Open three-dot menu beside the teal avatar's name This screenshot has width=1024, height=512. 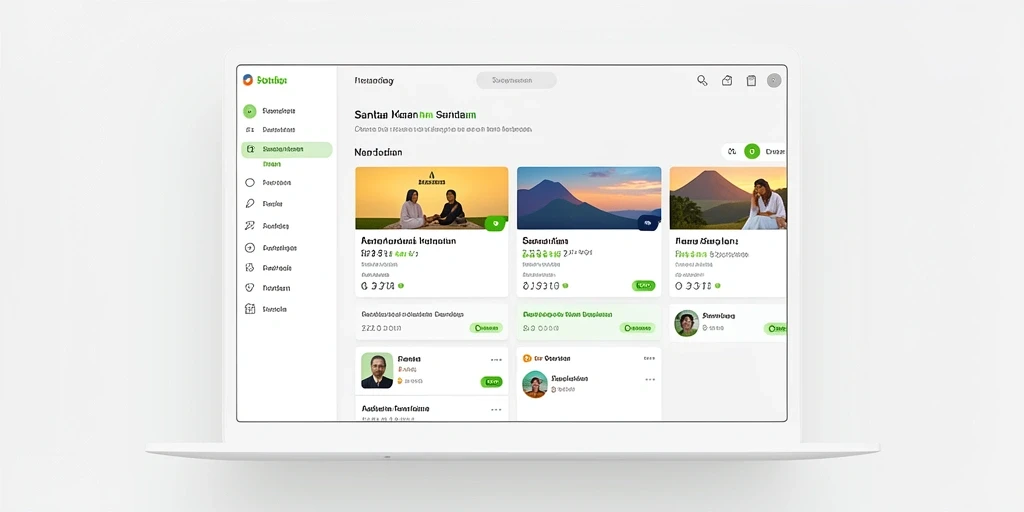pos(650,379)
